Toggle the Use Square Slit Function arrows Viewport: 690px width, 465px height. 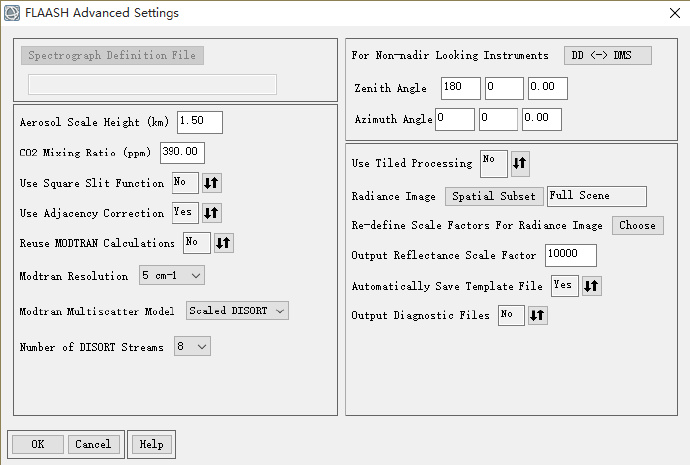coord(211,183)
